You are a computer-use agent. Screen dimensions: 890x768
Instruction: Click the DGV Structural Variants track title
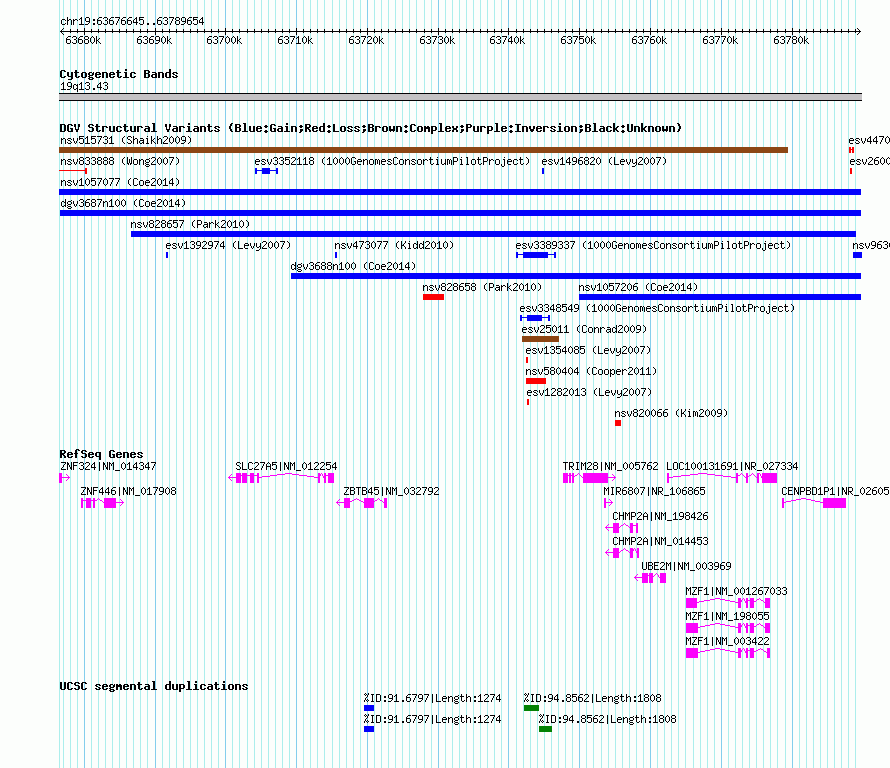(371, 128)
